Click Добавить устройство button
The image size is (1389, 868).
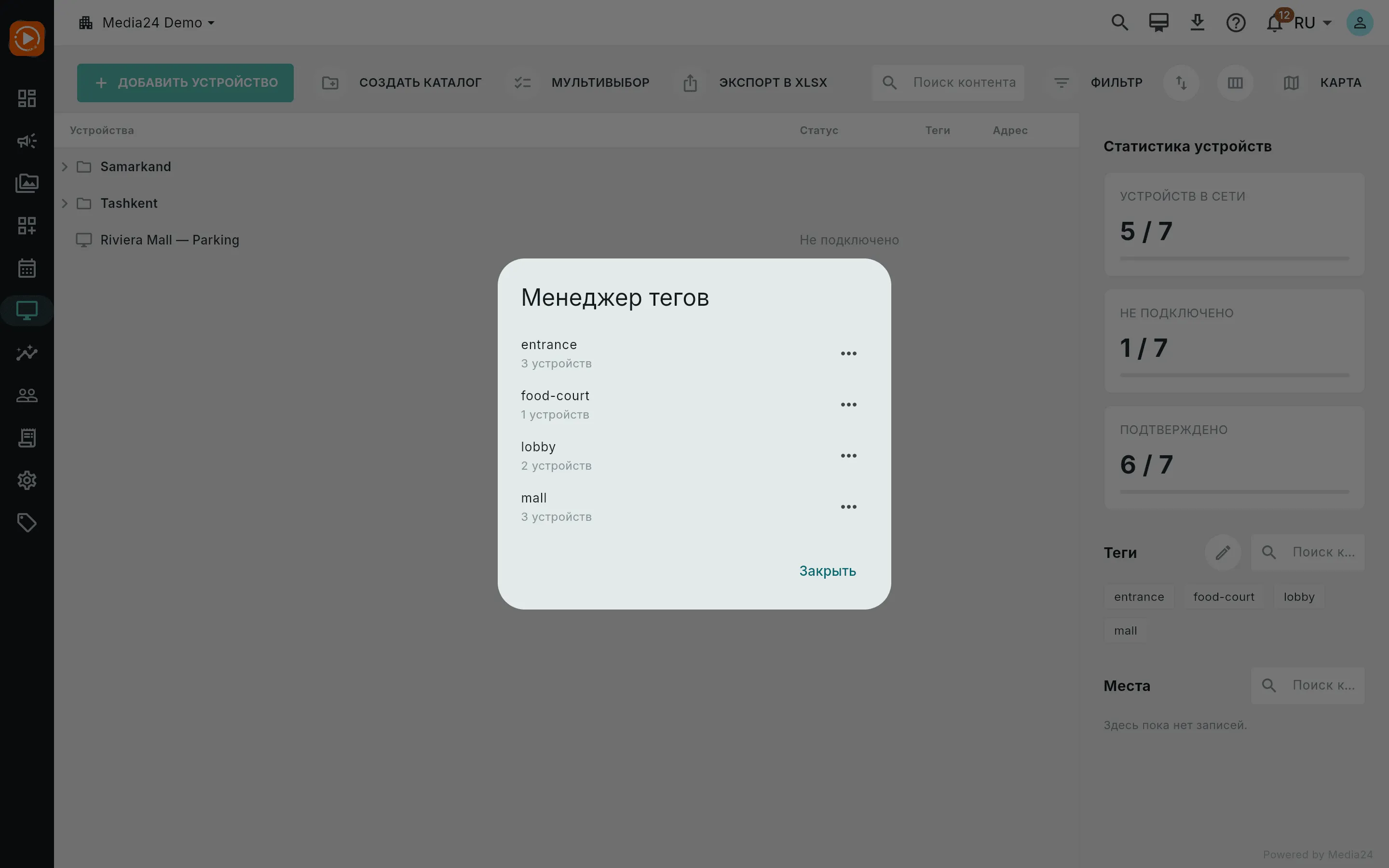[185, 82]
